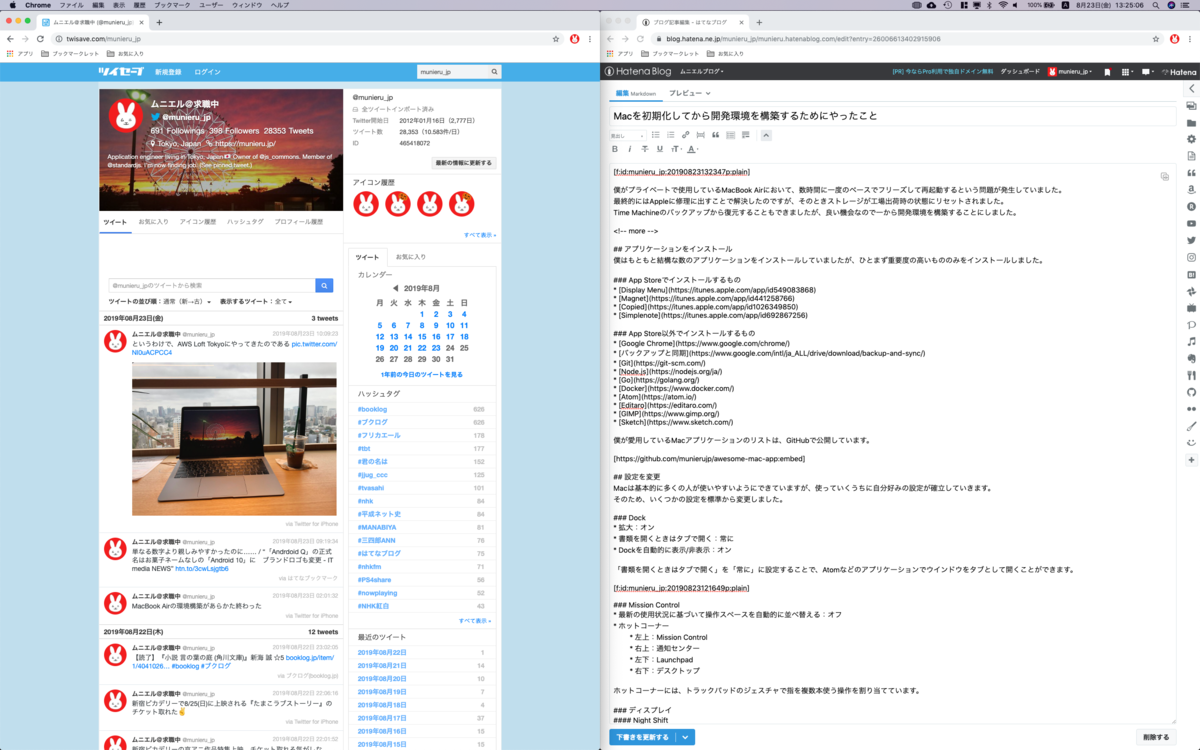The height and width of the screenshot is (750, 1200).
Task: Insert a blockquote via the quote icon
Action: tap(716, 135)
